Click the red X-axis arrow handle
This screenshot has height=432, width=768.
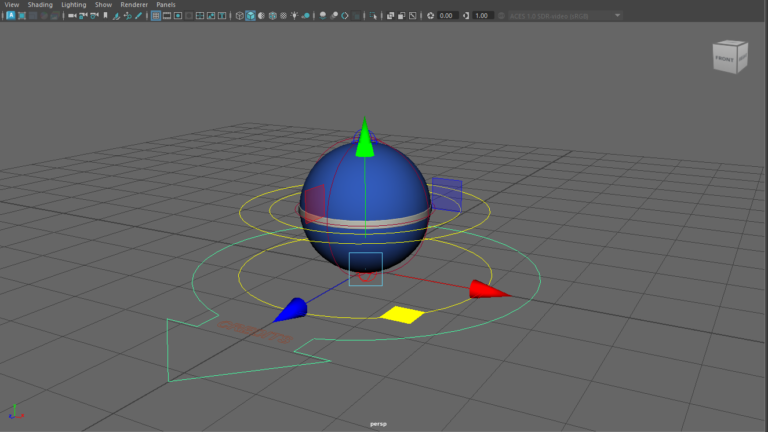(486, 290)
